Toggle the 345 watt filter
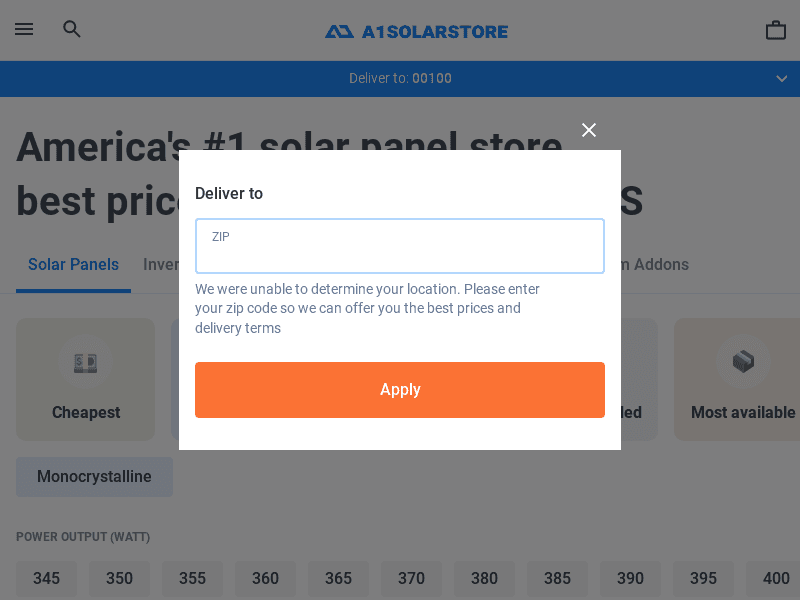 point(46,579)
